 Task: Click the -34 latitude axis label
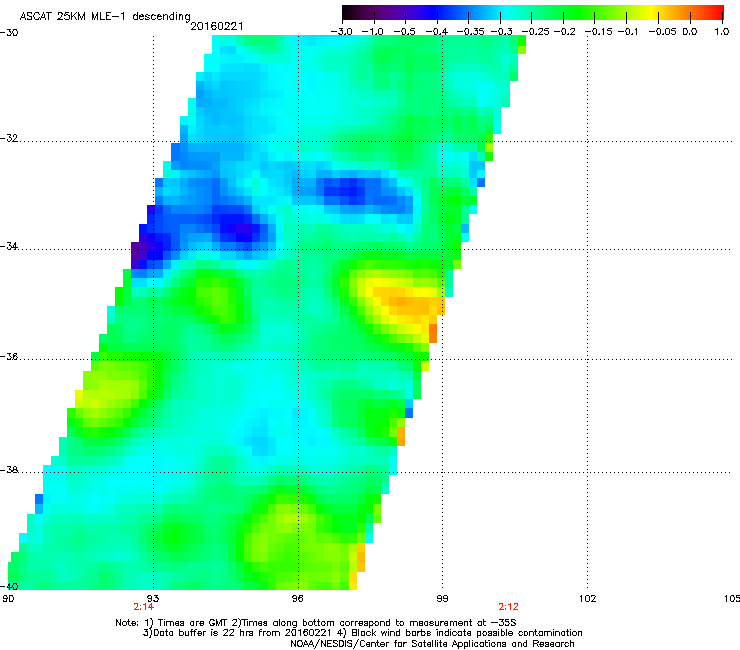coord(9,246)
